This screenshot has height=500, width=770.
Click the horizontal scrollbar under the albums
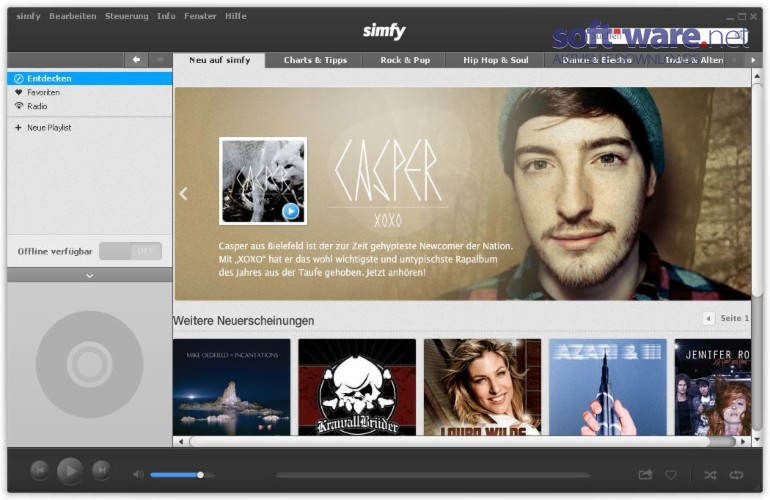pos(449,442)
